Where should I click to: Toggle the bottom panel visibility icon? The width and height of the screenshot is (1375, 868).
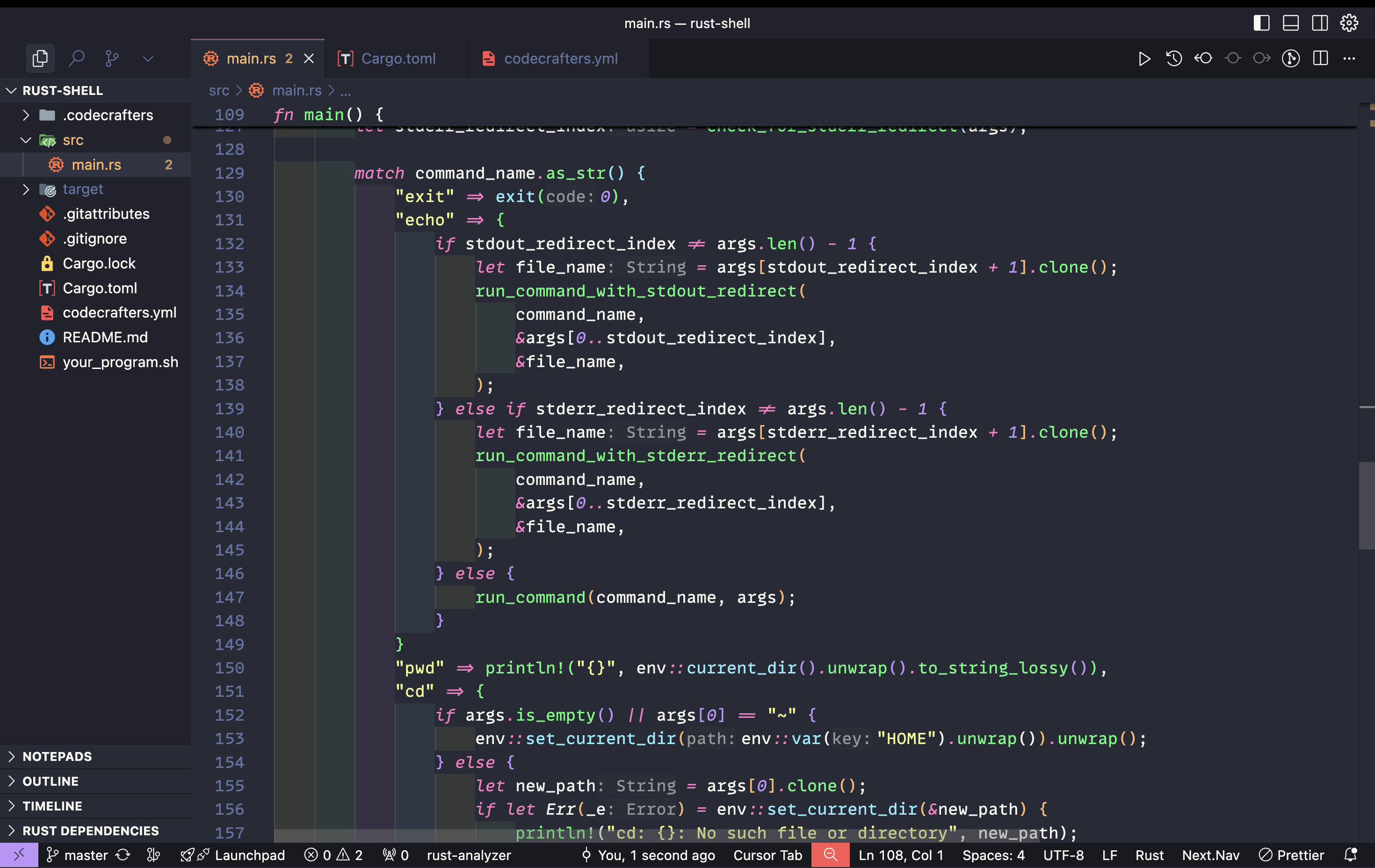click(x=1291, y=23)
